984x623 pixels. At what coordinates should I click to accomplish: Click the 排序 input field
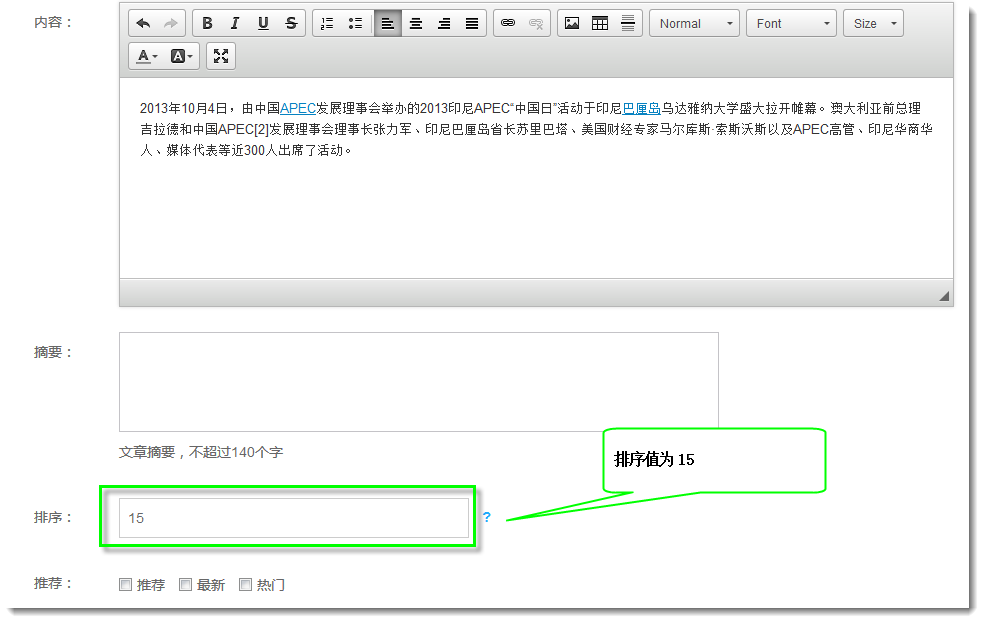coord(293,518)
